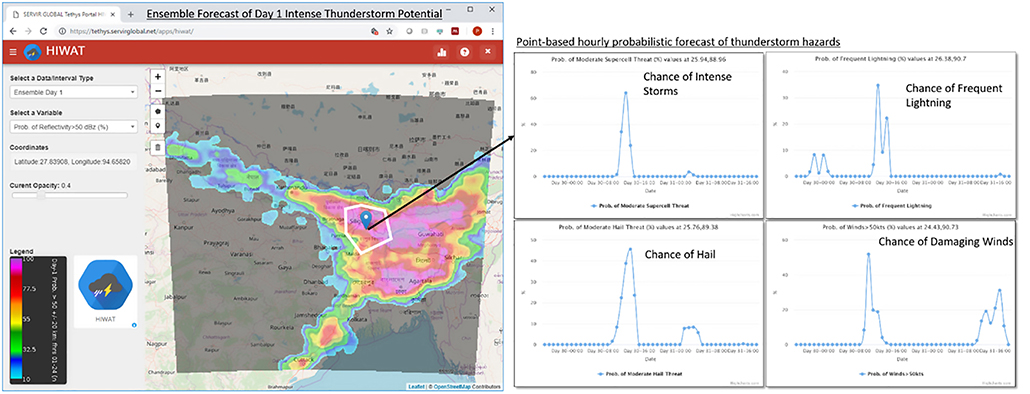Expand the Ensemble Day 1 dropdown
This screenshot has width=1030, height=394.
(x=73, y=92)
